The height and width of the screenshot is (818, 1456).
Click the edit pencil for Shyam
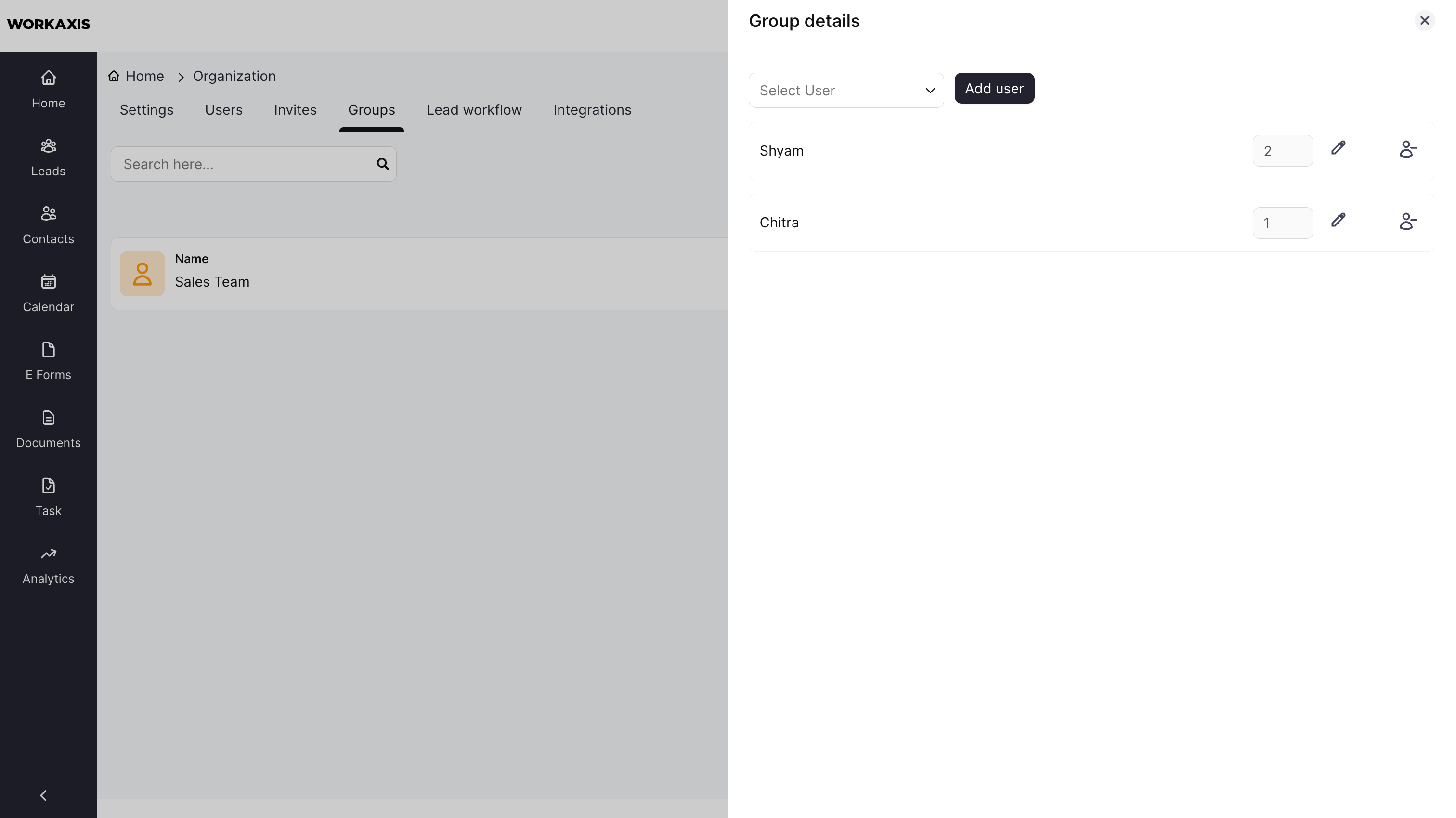coord(1338,148)
